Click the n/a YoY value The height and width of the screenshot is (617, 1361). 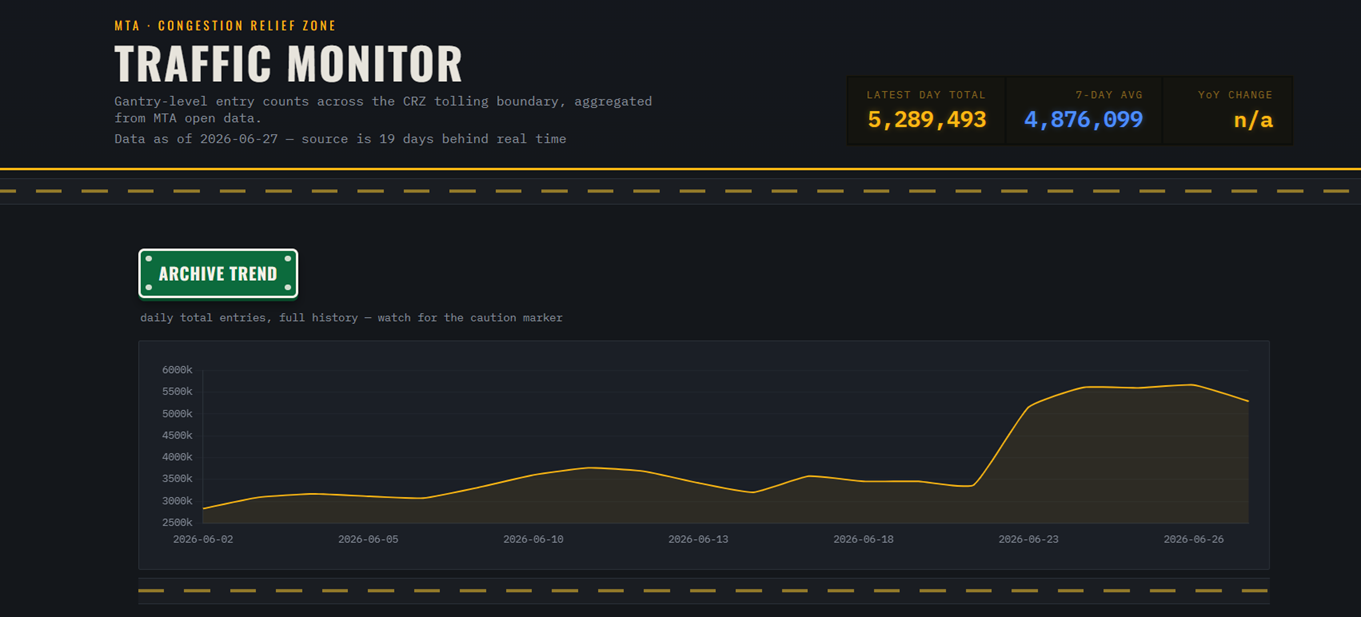[1253, 120]
